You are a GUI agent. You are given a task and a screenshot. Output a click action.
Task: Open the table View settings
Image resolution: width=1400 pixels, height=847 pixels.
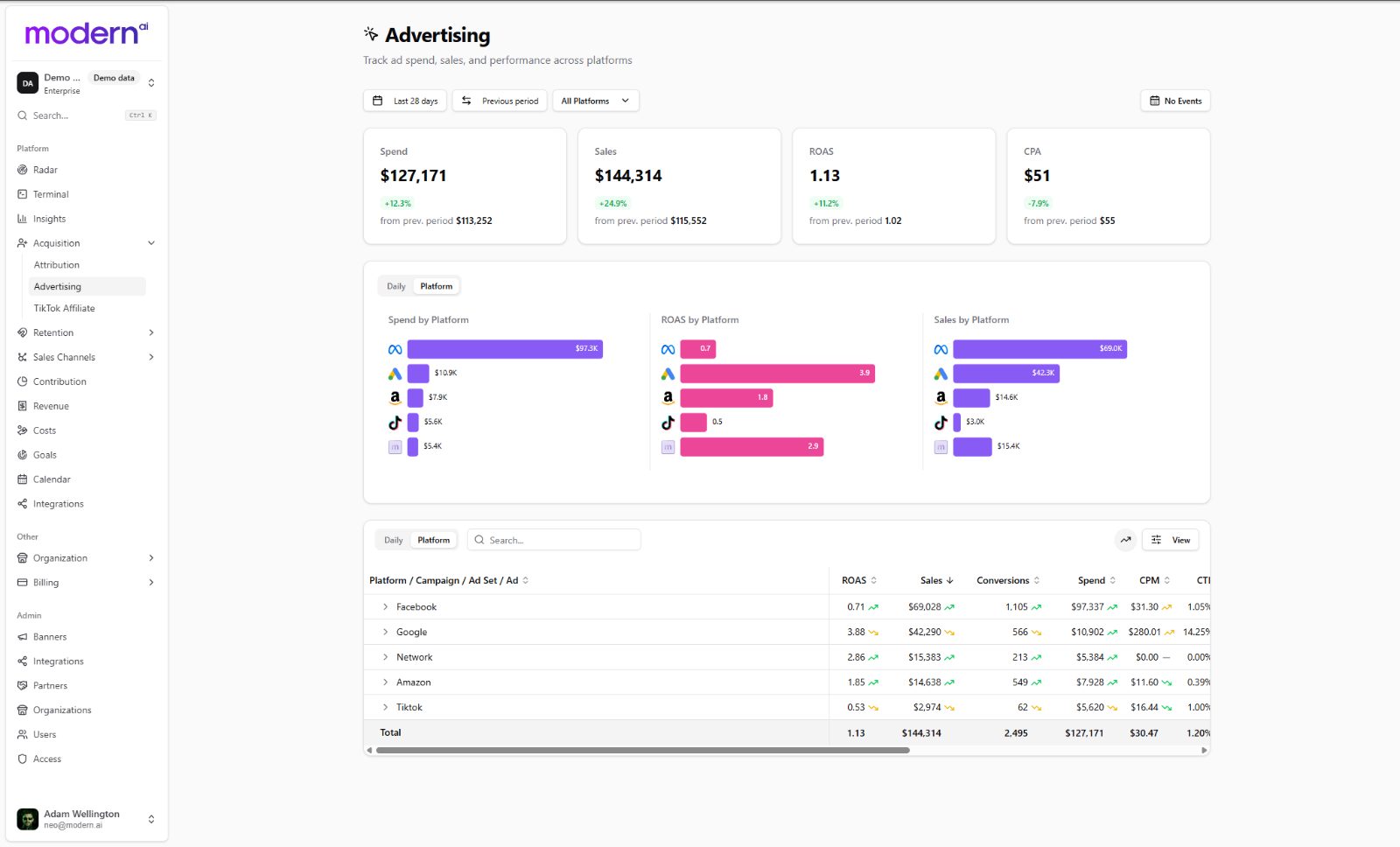click(x=1171, y=540)
